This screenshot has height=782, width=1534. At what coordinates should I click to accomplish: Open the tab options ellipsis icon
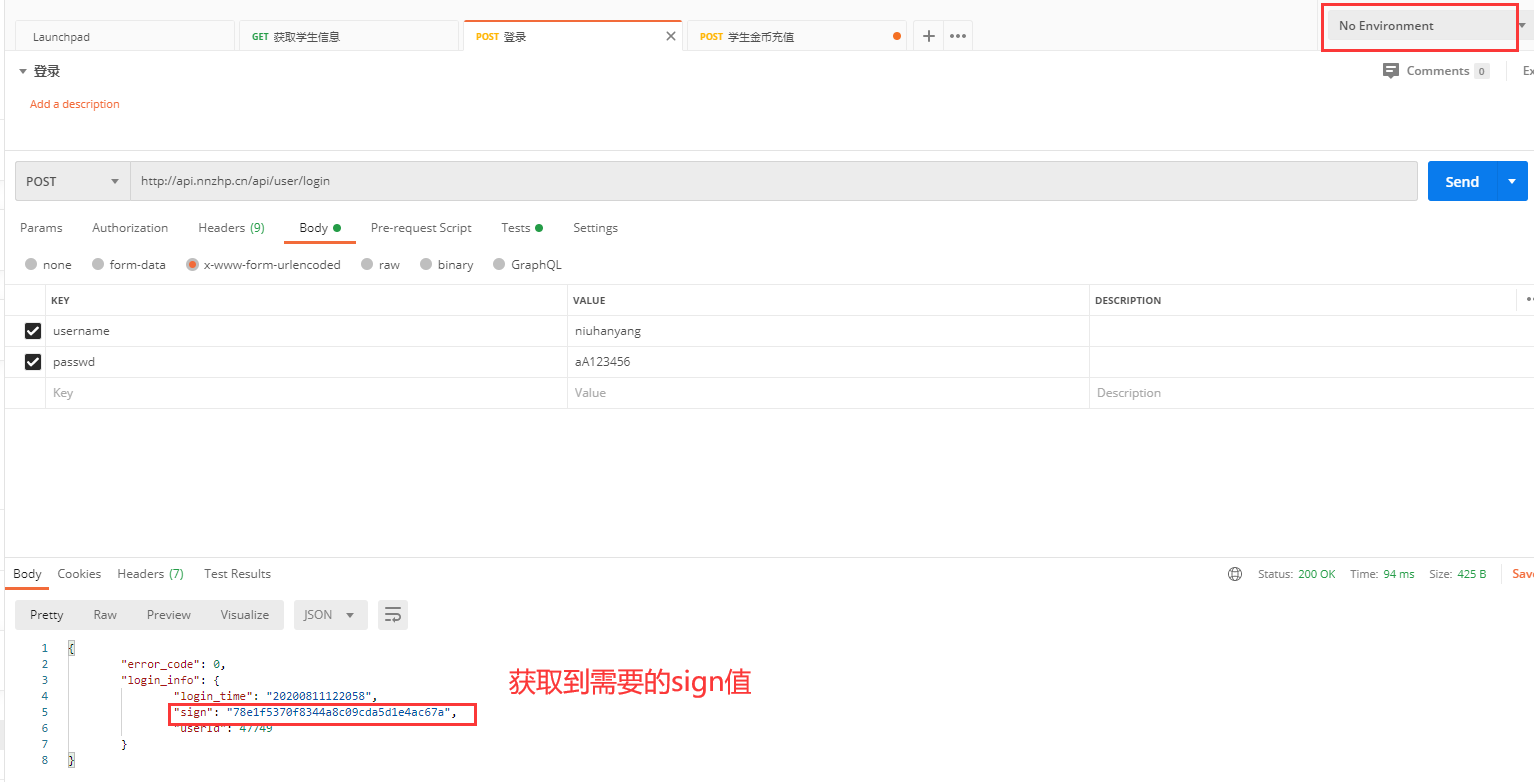957,35
